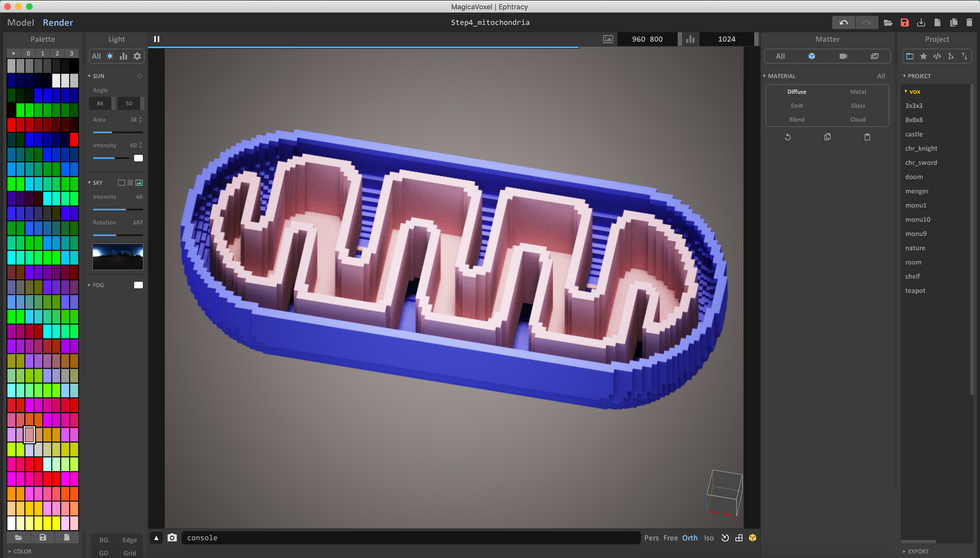This screenshot has width=980, height=558.
Task: Click the yellow cube icon at bottom
Action: [x=752, y=537]
